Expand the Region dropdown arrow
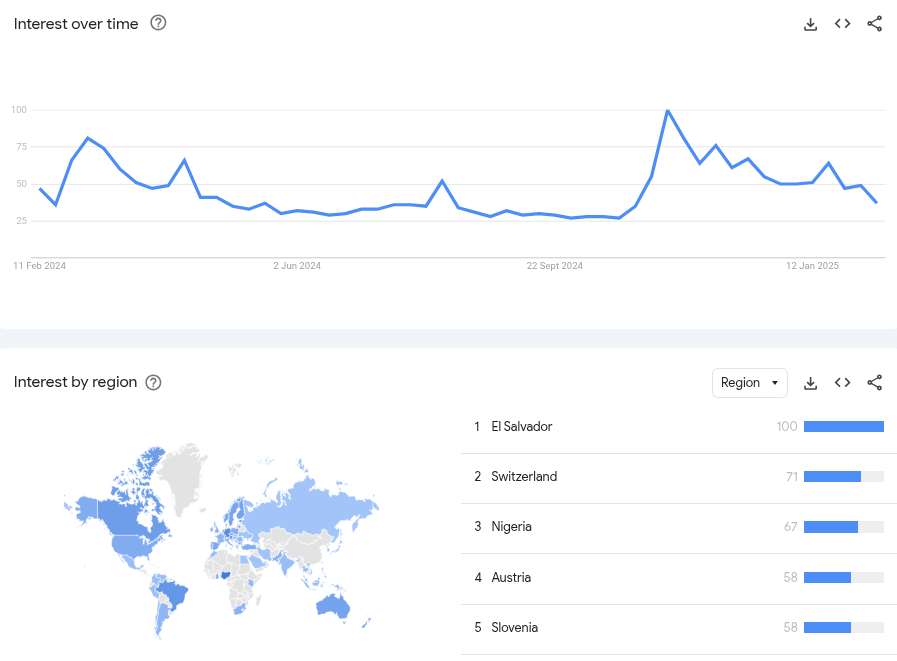This screenshot has width=897, height=661. (x=774, y=382)
